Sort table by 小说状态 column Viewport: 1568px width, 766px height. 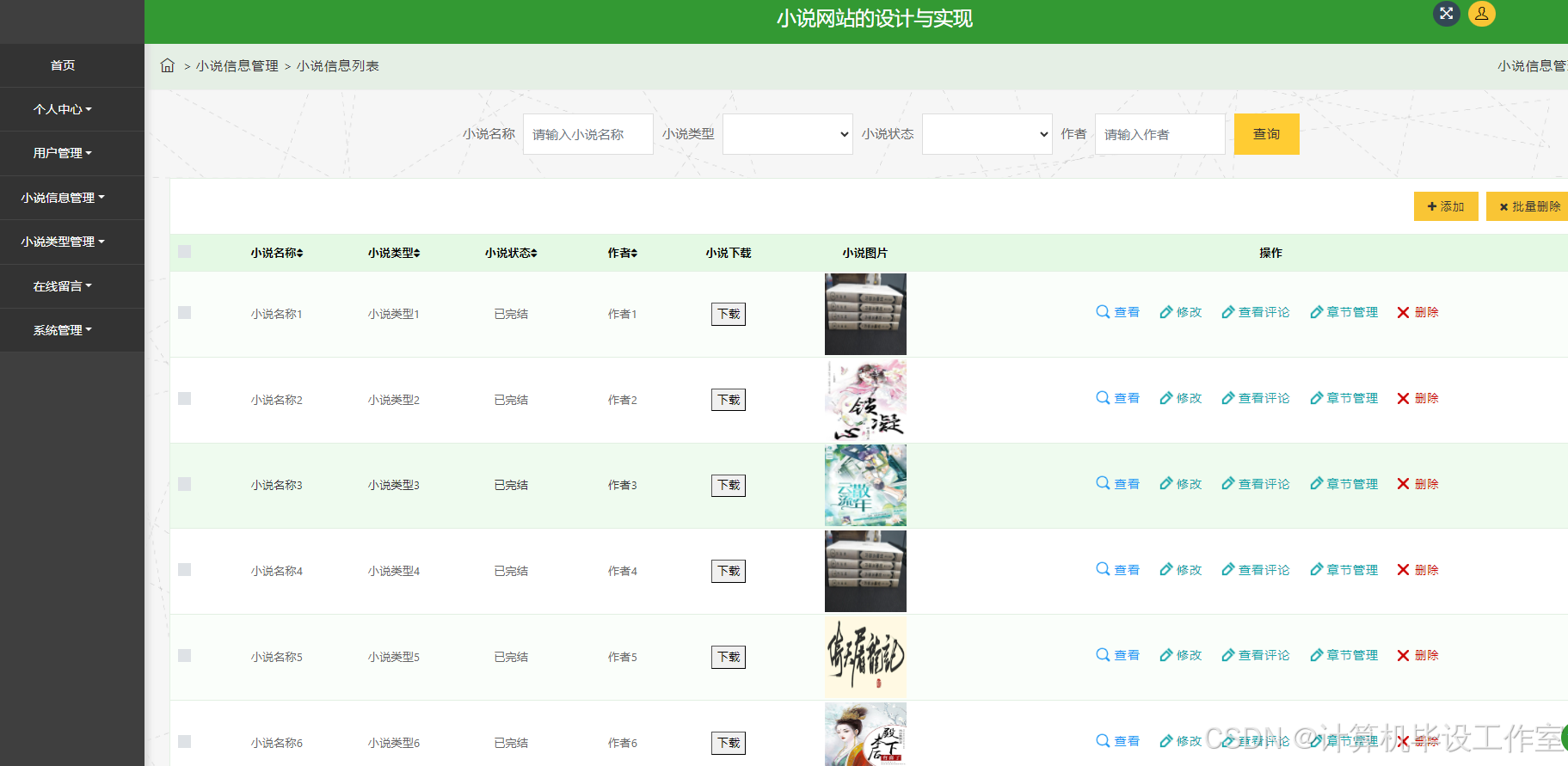tap(511, 253)
